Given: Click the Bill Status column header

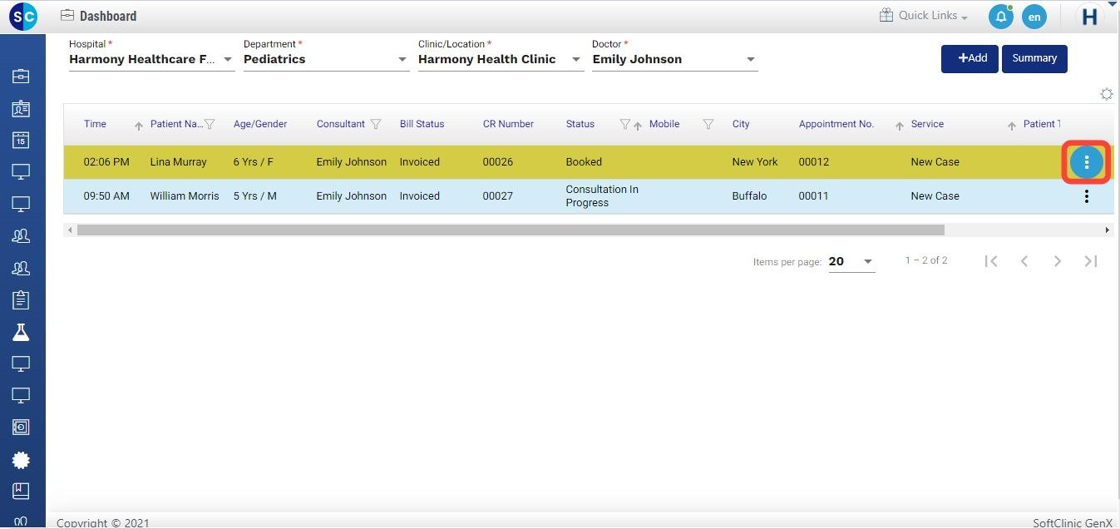Looking at the screenshot, I should (421, 124).
